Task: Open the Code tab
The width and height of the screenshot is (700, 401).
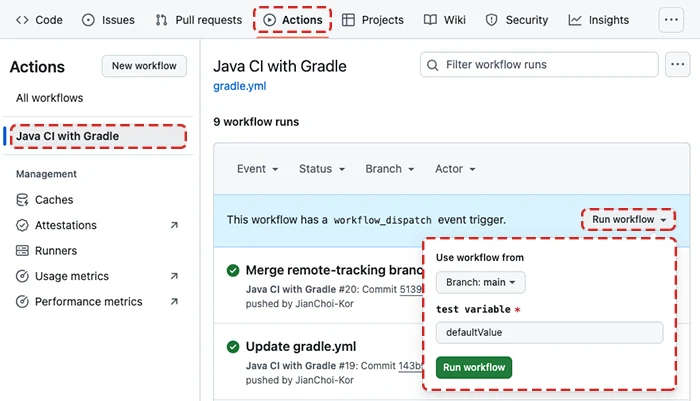Action: 39,20
